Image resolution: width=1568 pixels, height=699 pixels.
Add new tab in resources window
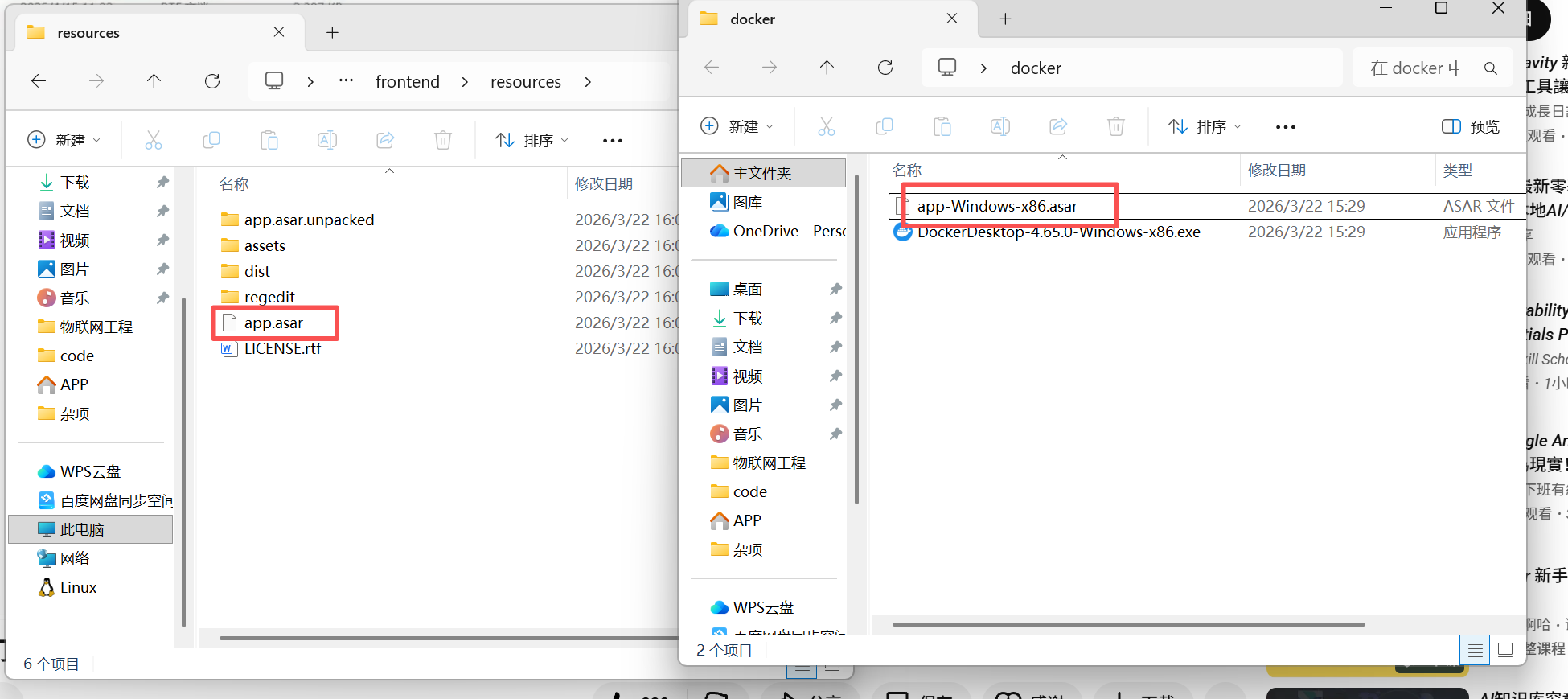point(332,32)
